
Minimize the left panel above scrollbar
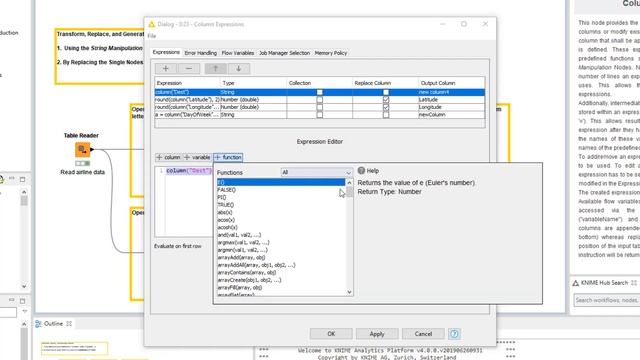pyautogui.click(x=11, y=178)
